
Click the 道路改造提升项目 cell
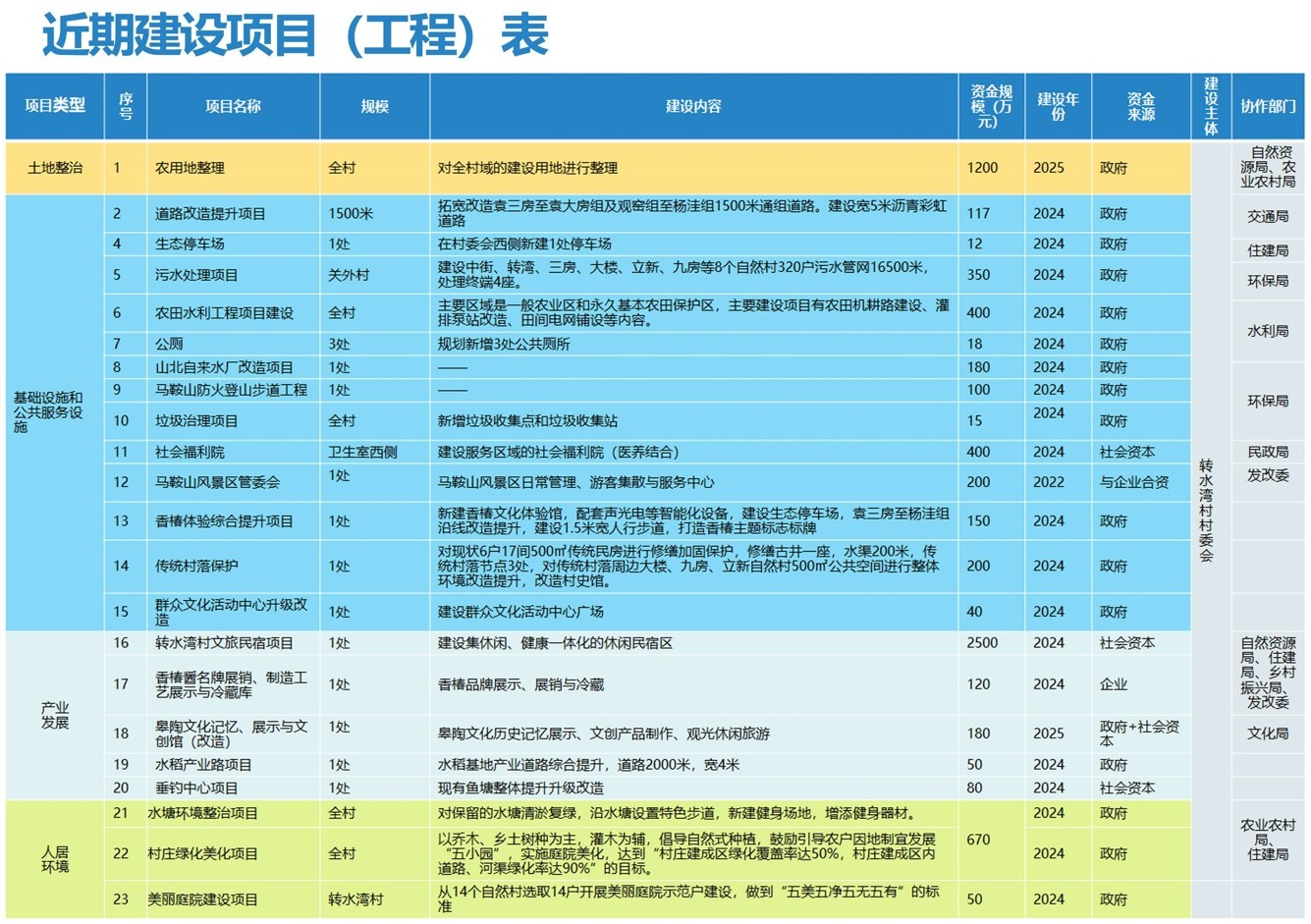(x=209, y=213)
